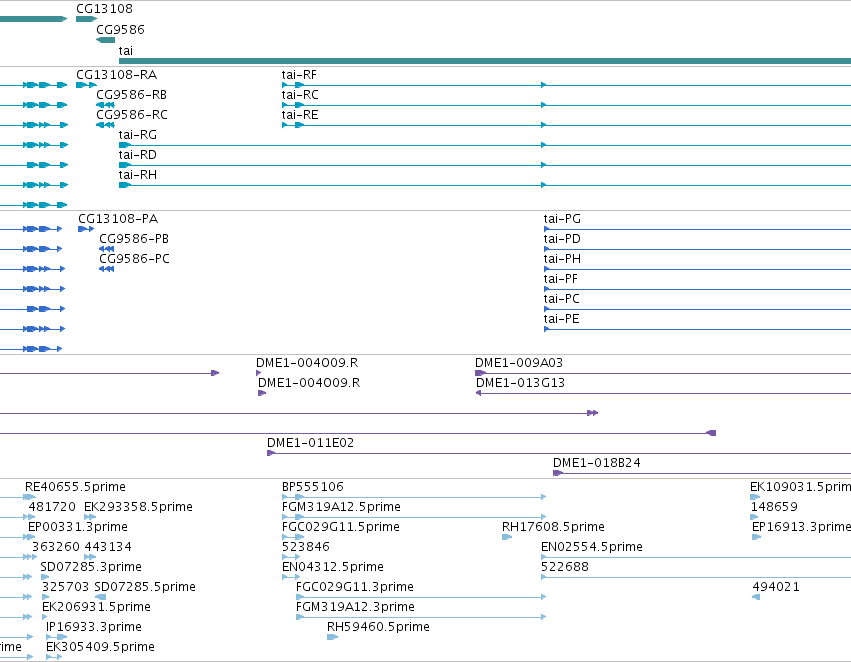Select the CG9586-PB protein label
The height and width of the screenshot is (662, 851).
(134, 239)
